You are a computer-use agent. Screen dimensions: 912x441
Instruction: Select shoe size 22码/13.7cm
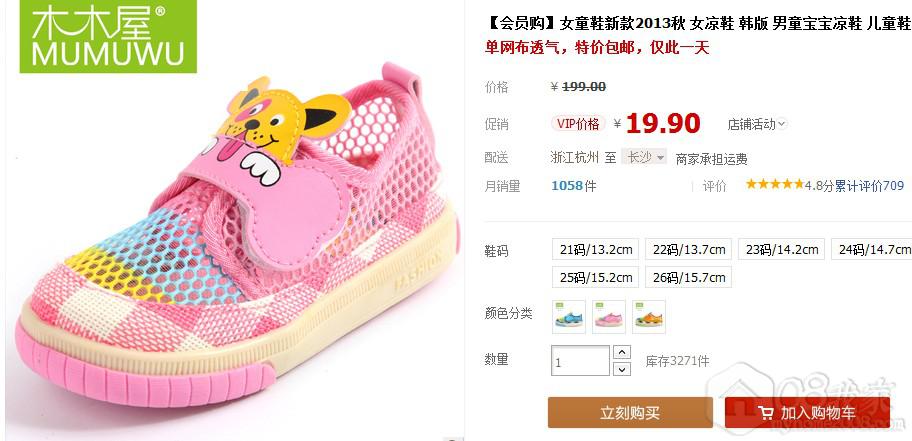(x=689, y=250)
